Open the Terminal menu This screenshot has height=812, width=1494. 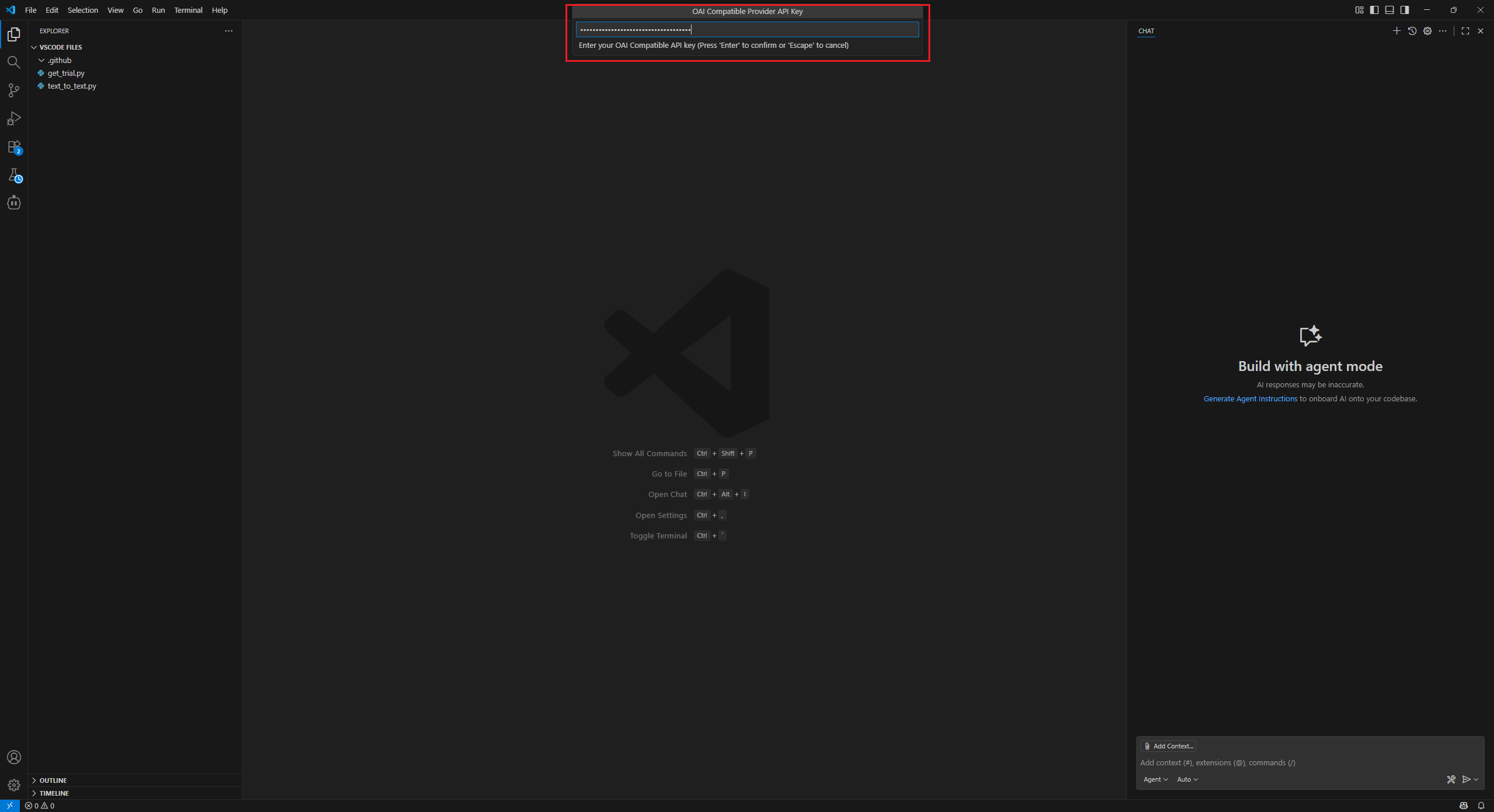click(x=188, y=10)
